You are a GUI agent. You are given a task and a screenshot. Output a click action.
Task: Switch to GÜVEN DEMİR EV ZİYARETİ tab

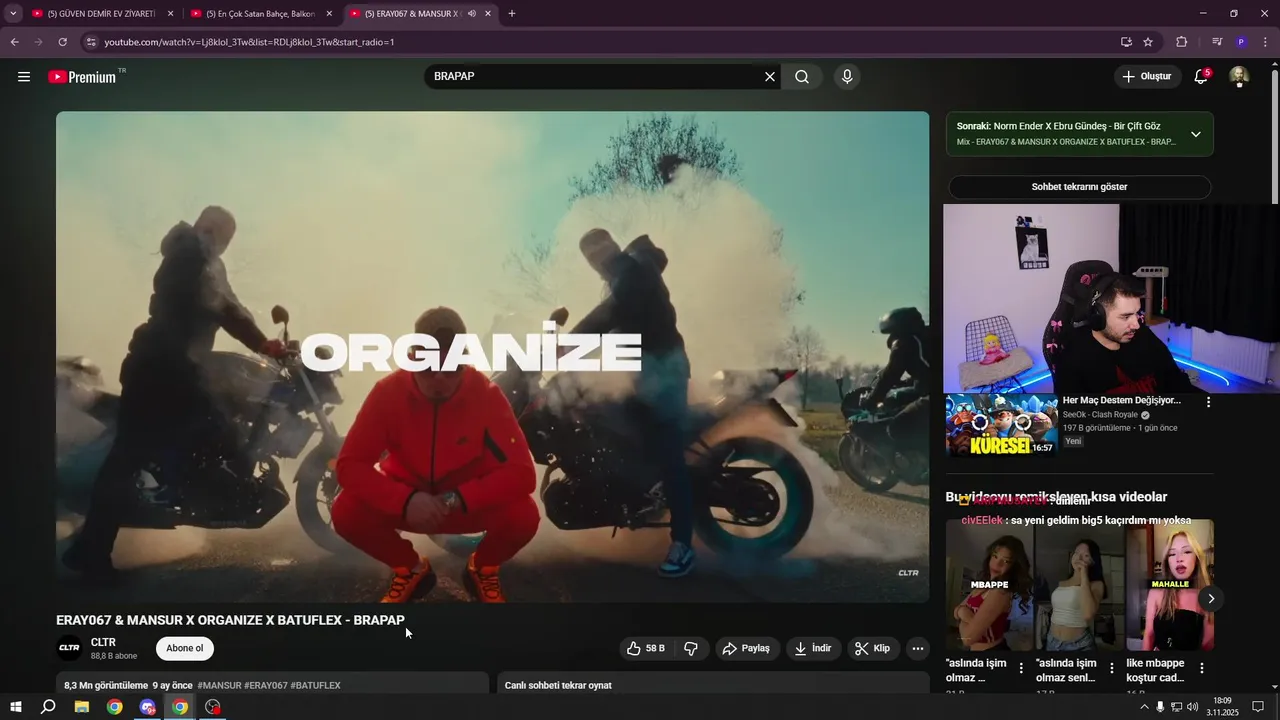pos(101,14)
